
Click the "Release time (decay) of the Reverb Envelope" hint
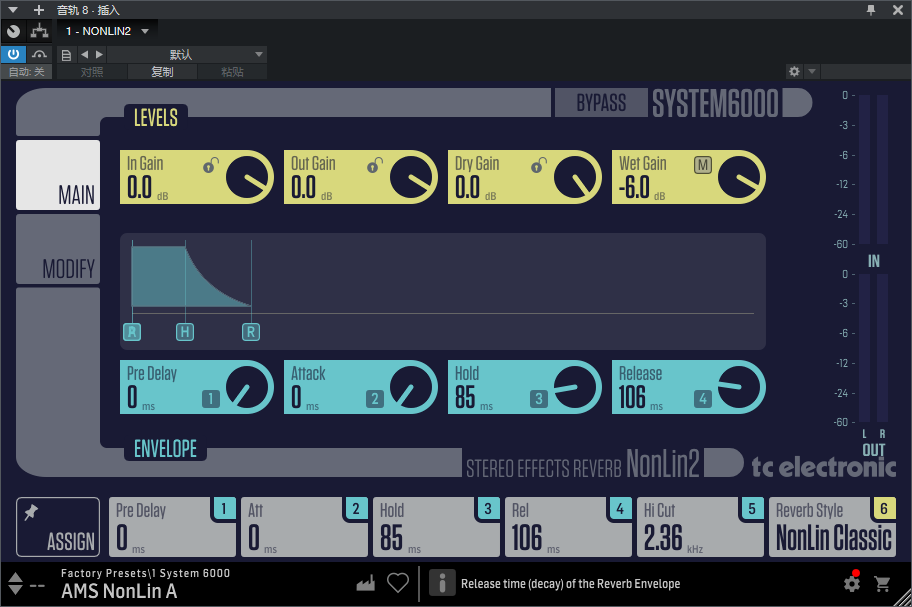pos(571,584)
